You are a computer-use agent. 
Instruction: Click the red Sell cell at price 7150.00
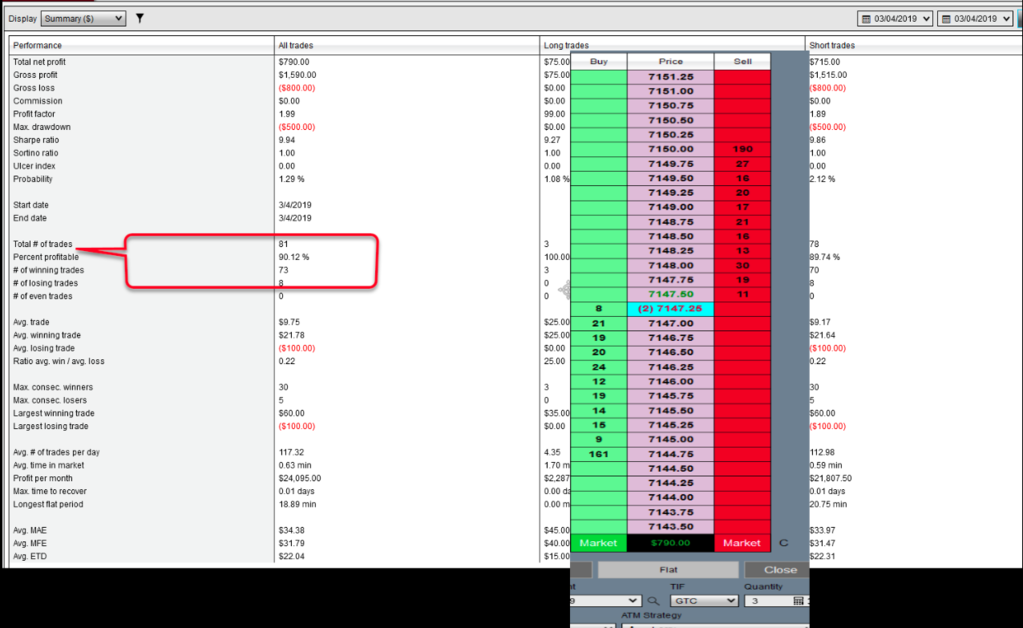pos(744,148)
